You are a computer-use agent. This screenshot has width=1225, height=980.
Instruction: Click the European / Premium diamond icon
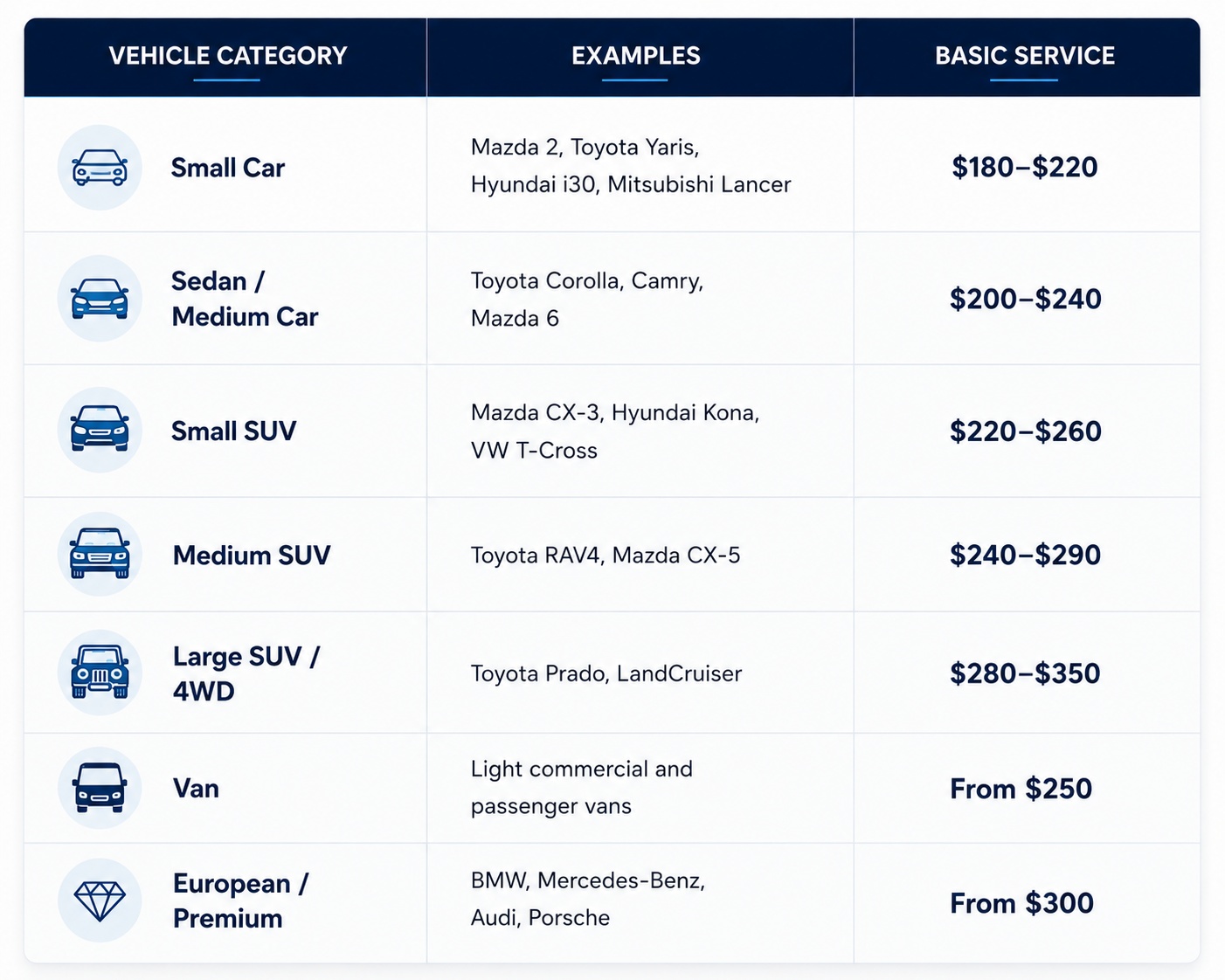(x=100, y=901)
